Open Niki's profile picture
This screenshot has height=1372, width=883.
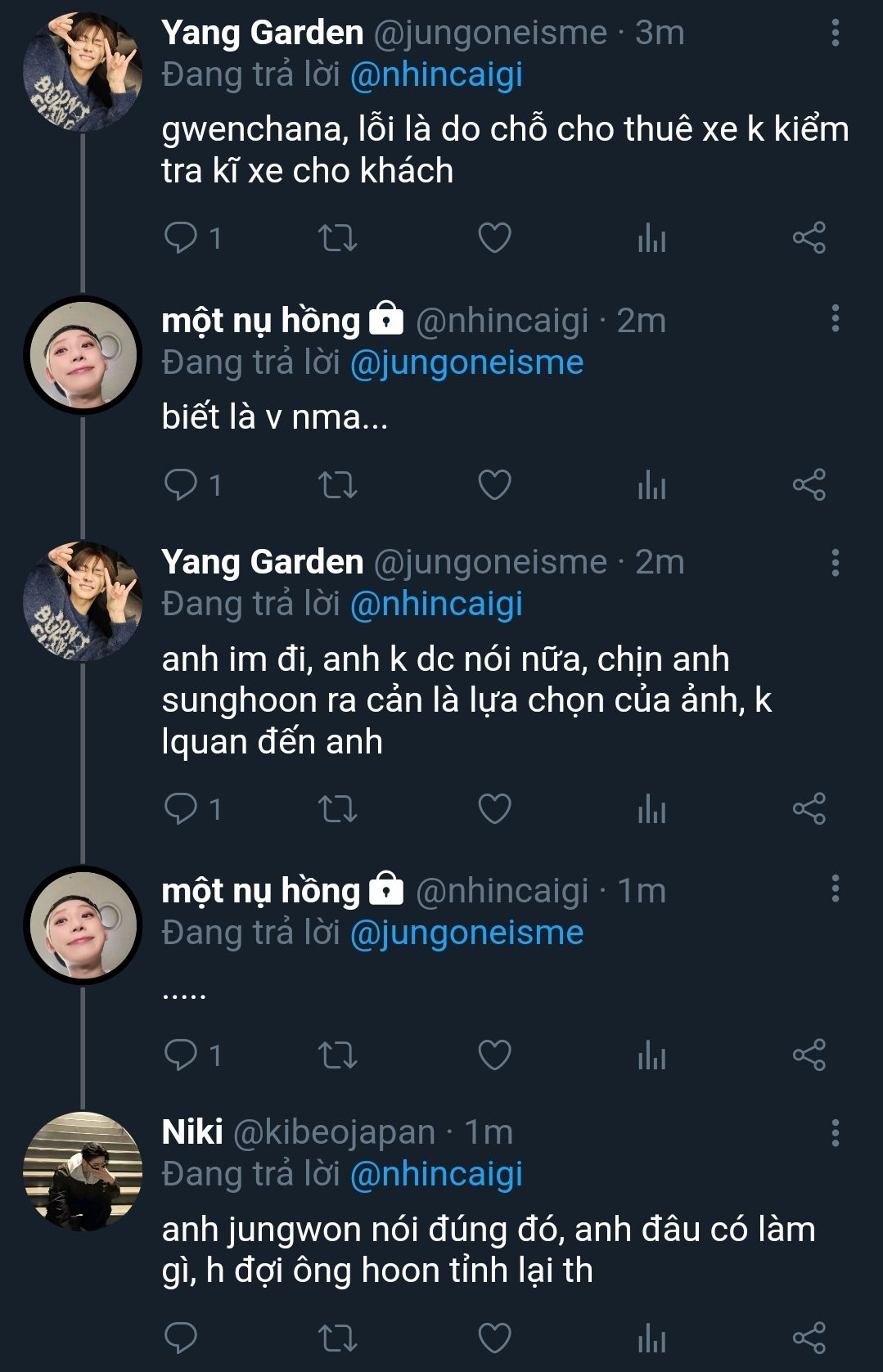coord(83,1171)
